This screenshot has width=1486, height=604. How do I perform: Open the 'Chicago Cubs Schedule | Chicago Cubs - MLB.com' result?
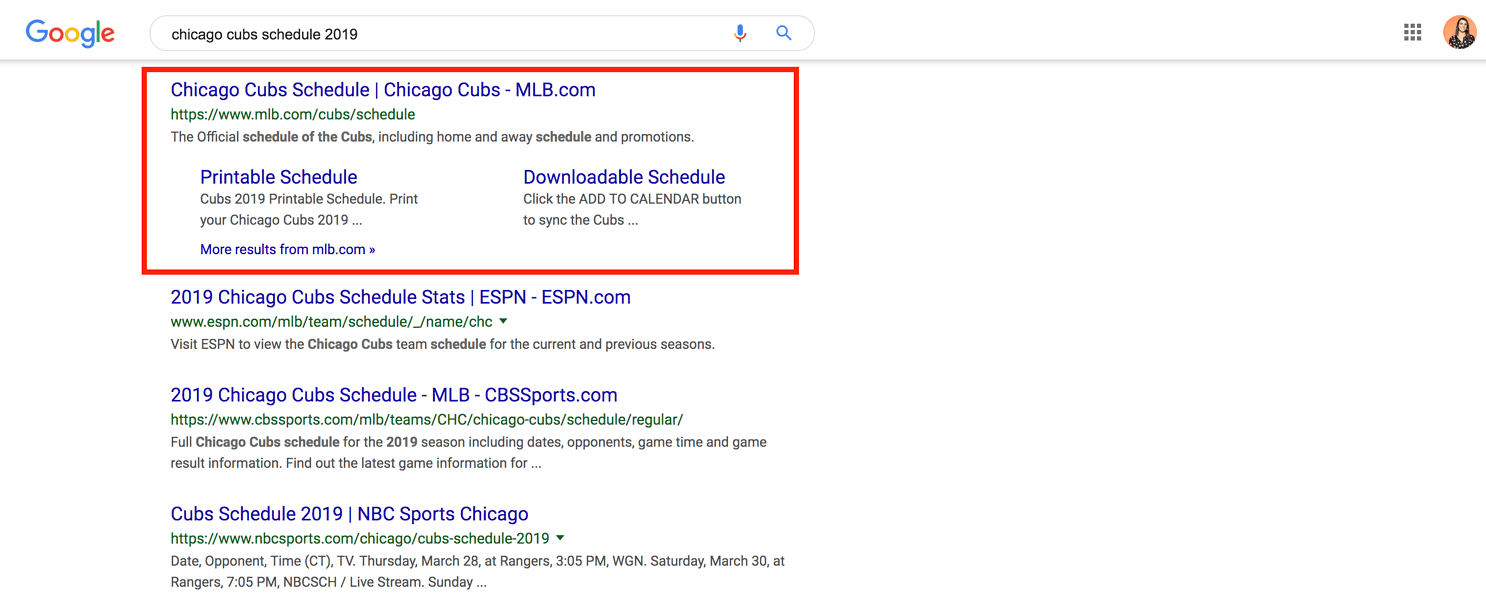coord(383,90)
